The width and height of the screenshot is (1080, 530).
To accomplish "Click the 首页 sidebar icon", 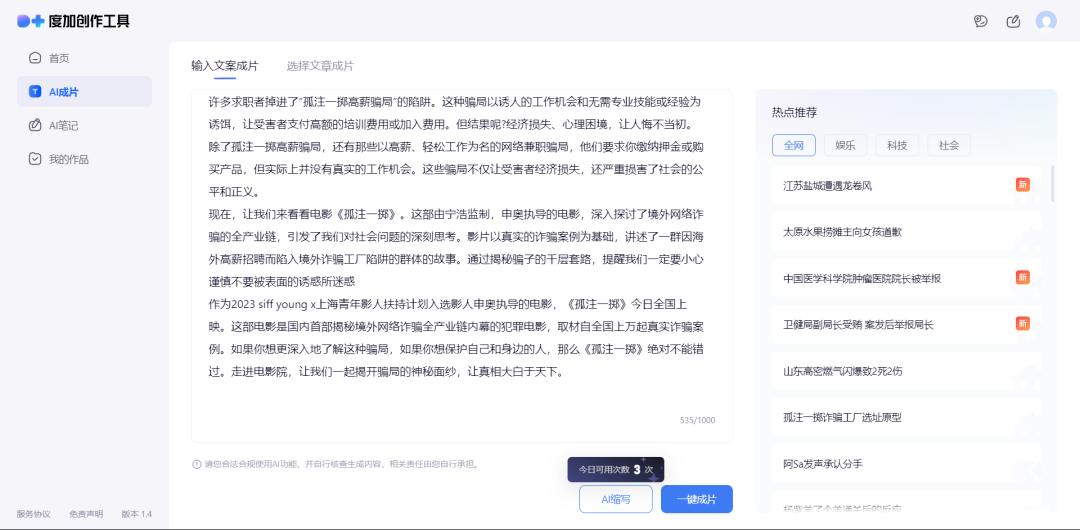I will tap(35, 58).
